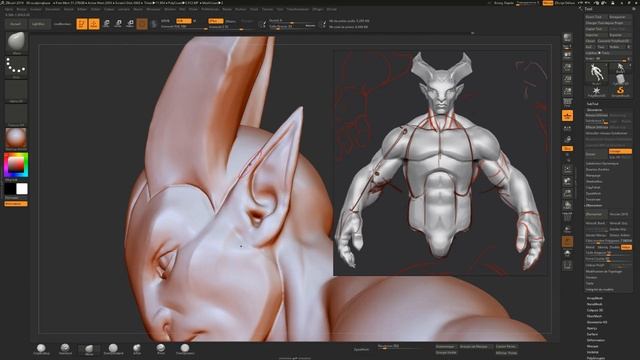
Task: Click the Rotate view icon on right shelf
Action: (x=567, y=204)
